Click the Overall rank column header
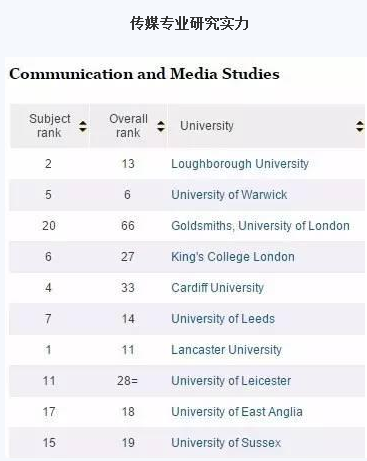The height and width of the screenshot is (461, 367). pyautogui.click(x=128, y=126)
